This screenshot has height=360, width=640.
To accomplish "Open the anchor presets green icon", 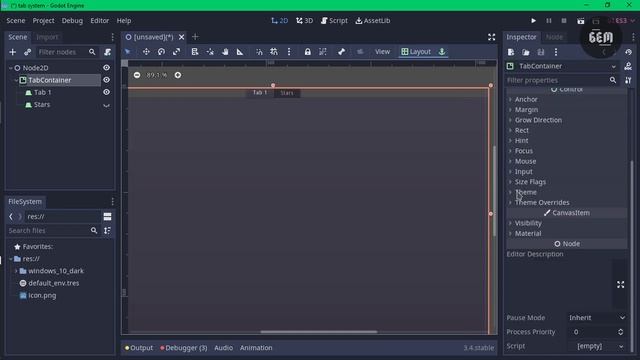I will pos(442,52).
